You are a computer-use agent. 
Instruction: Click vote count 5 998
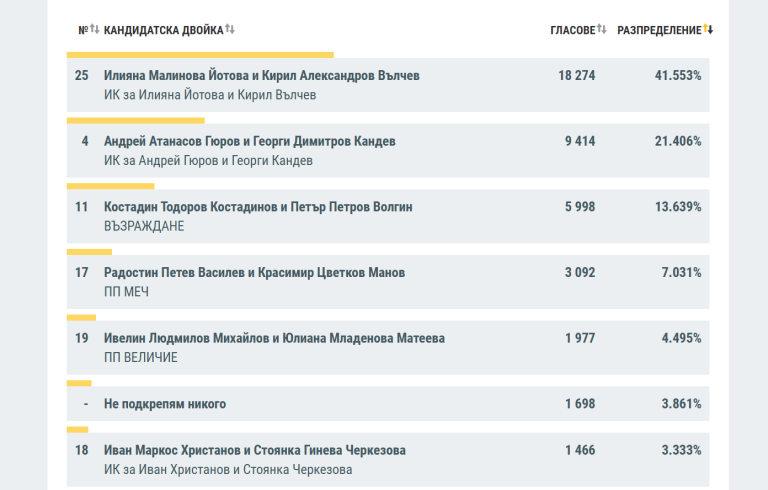(580, 207)
